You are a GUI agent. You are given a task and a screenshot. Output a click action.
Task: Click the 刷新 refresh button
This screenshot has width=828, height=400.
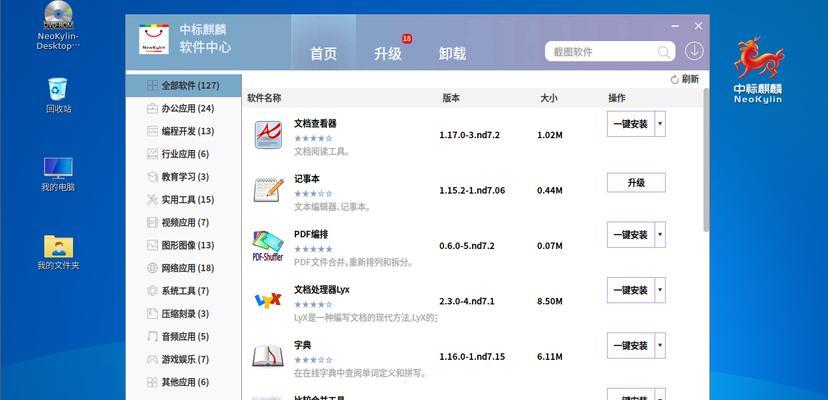[x=684, y=79]
